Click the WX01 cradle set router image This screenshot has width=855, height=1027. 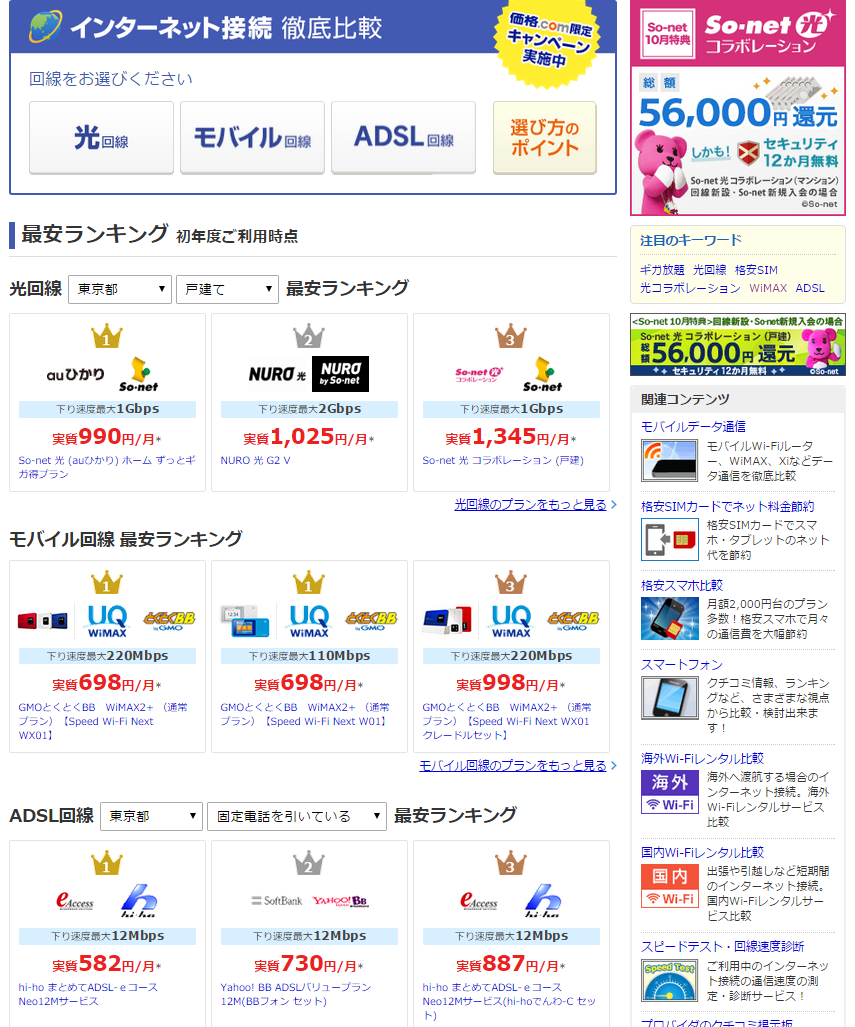(447, 620)
